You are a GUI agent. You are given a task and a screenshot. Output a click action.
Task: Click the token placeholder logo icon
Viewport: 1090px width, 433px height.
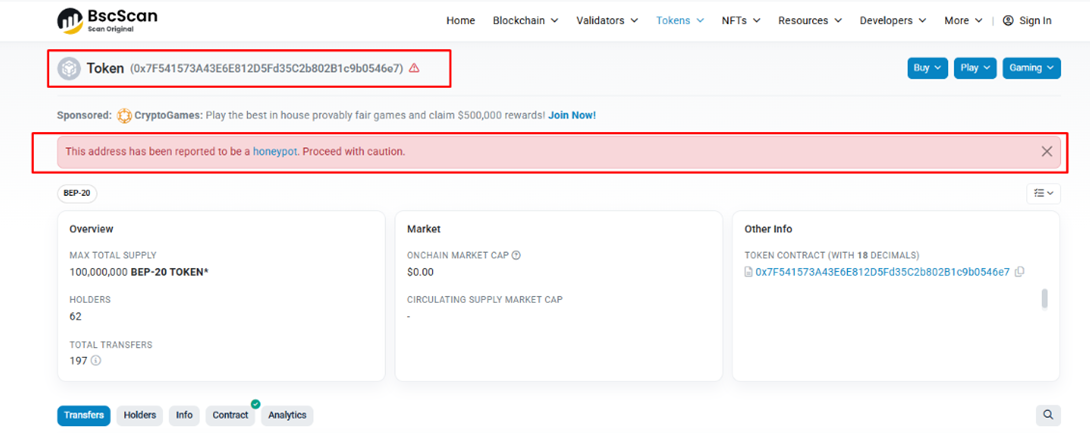tap(68, 68)
